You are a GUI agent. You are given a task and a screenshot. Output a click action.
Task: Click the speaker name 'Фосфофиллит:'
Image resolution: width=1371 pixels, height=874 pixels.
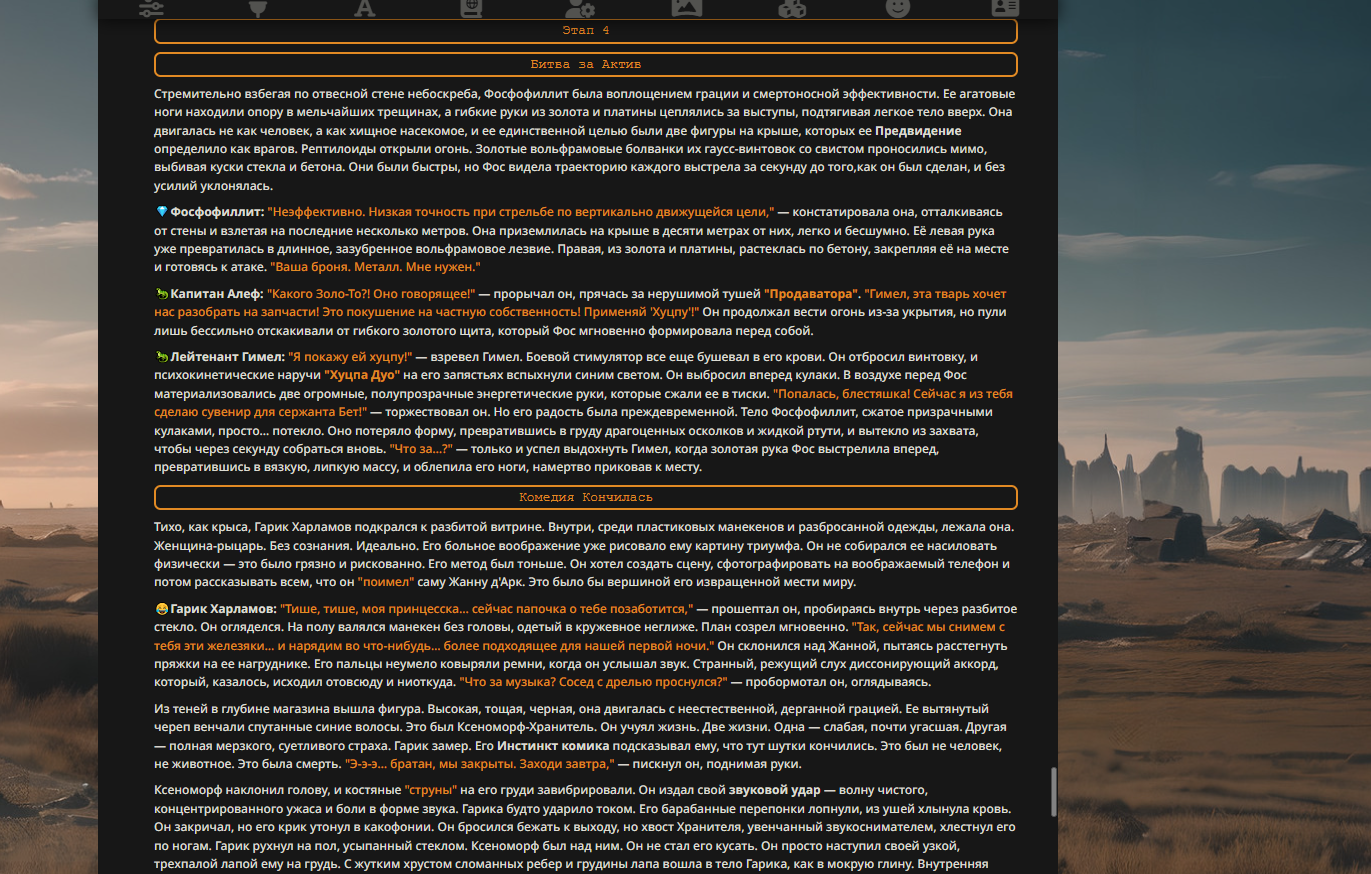pos(218,212)
